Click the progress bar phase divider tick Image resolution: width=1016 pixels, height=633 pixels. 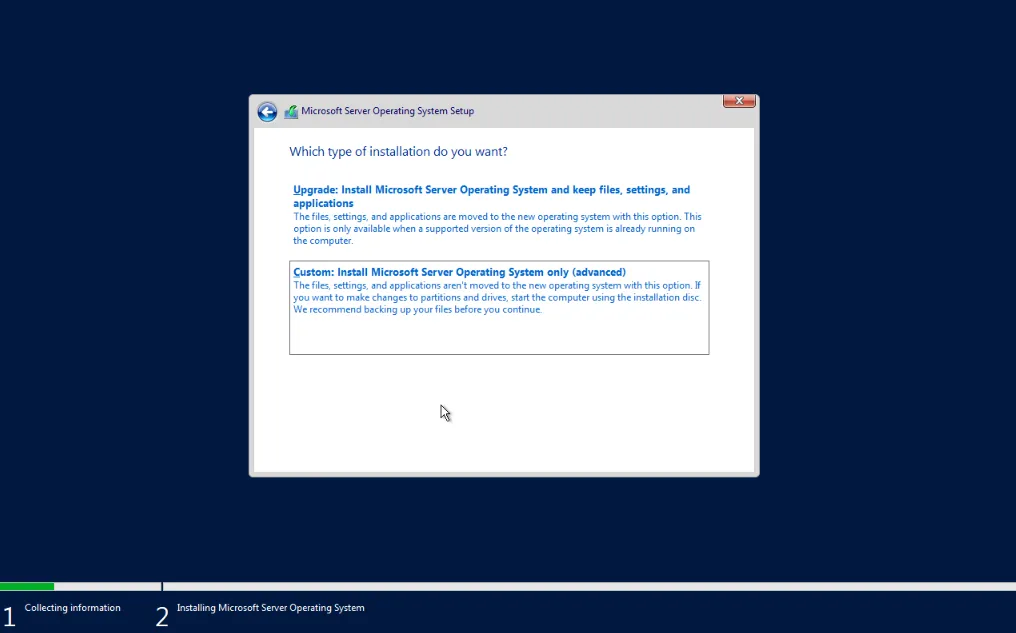[x=161, y=586]
